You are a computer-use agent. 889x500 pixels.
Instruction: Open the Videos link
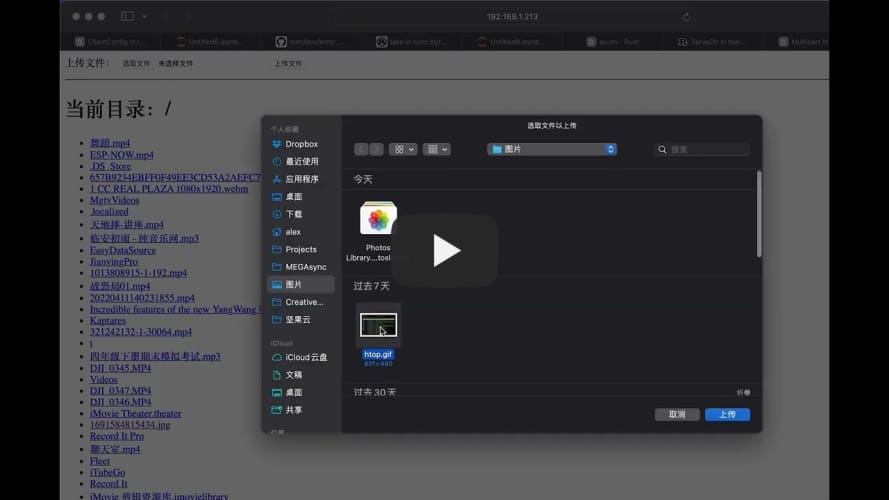pyautogui.click(x=104, y=379)
